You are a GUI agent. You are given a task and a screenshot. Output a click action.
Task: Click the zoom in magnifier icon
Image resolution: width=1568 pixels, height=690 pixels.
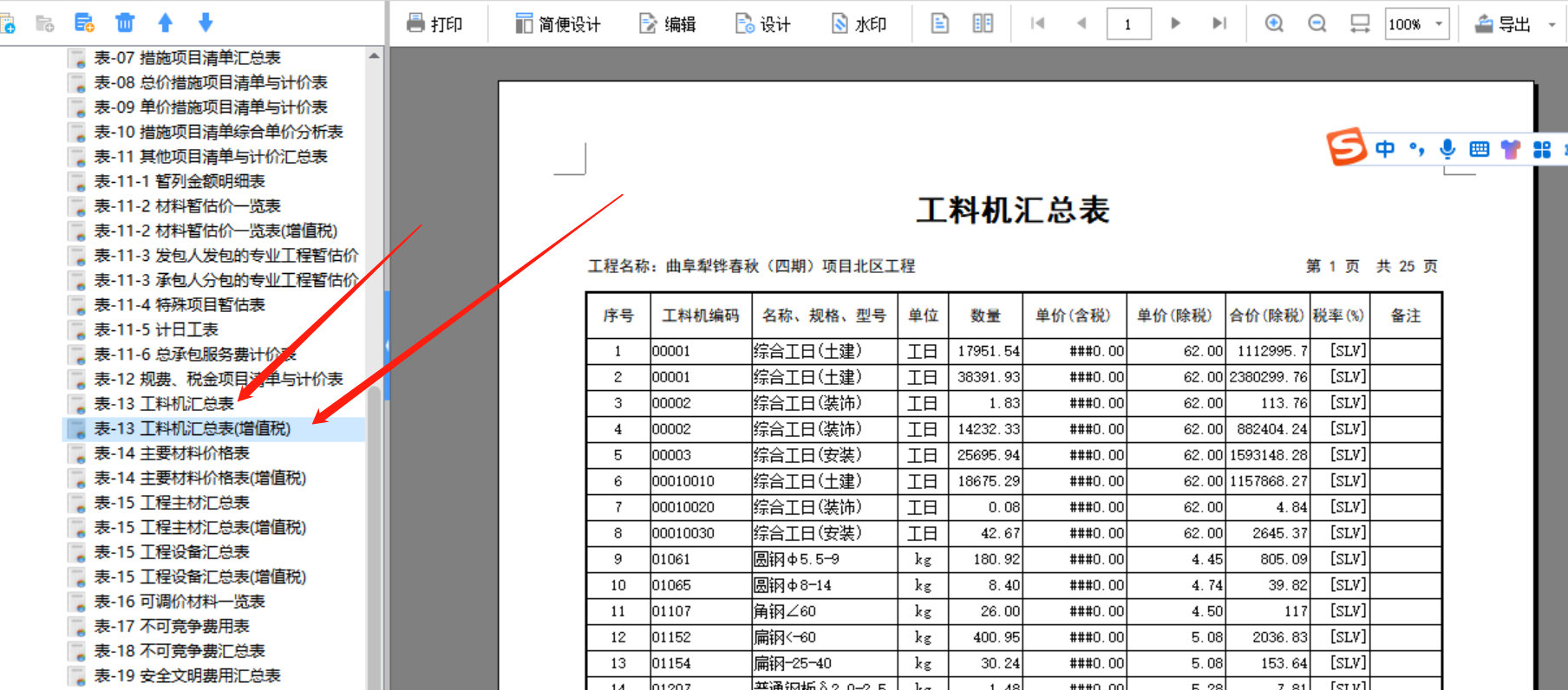point(1274,23)
